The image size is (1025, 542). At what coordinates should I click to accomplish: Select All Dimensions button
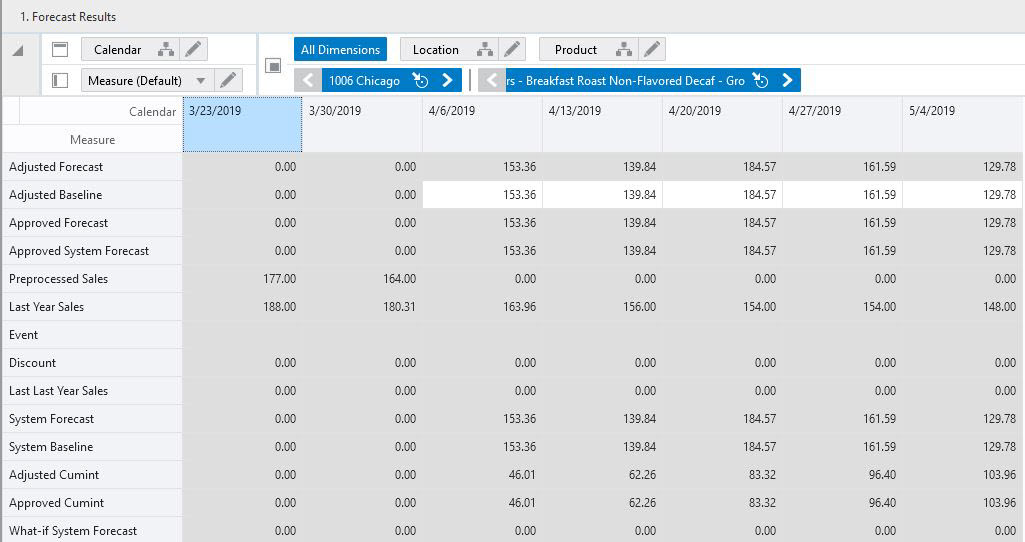tap(341, 50)
